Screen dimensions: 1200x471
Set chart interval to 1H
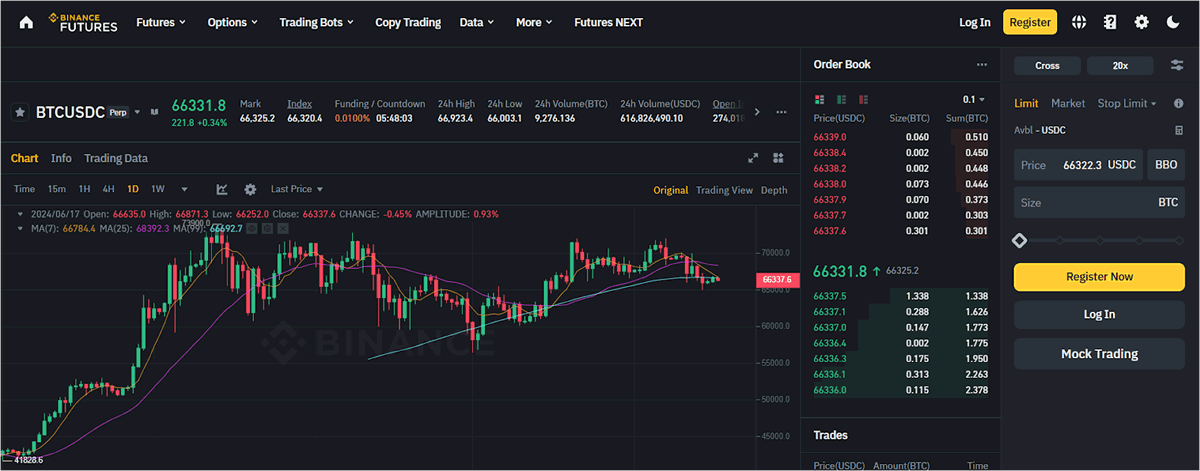click(85, 189)
